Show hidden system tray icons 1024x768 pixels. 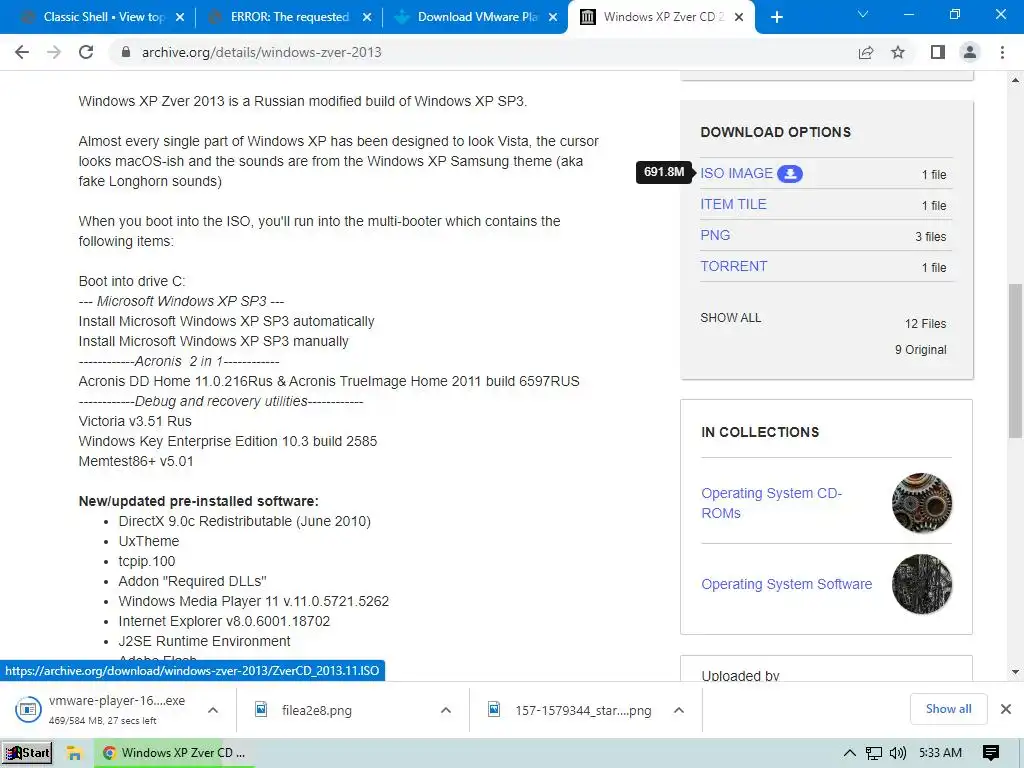click(850, 753)
